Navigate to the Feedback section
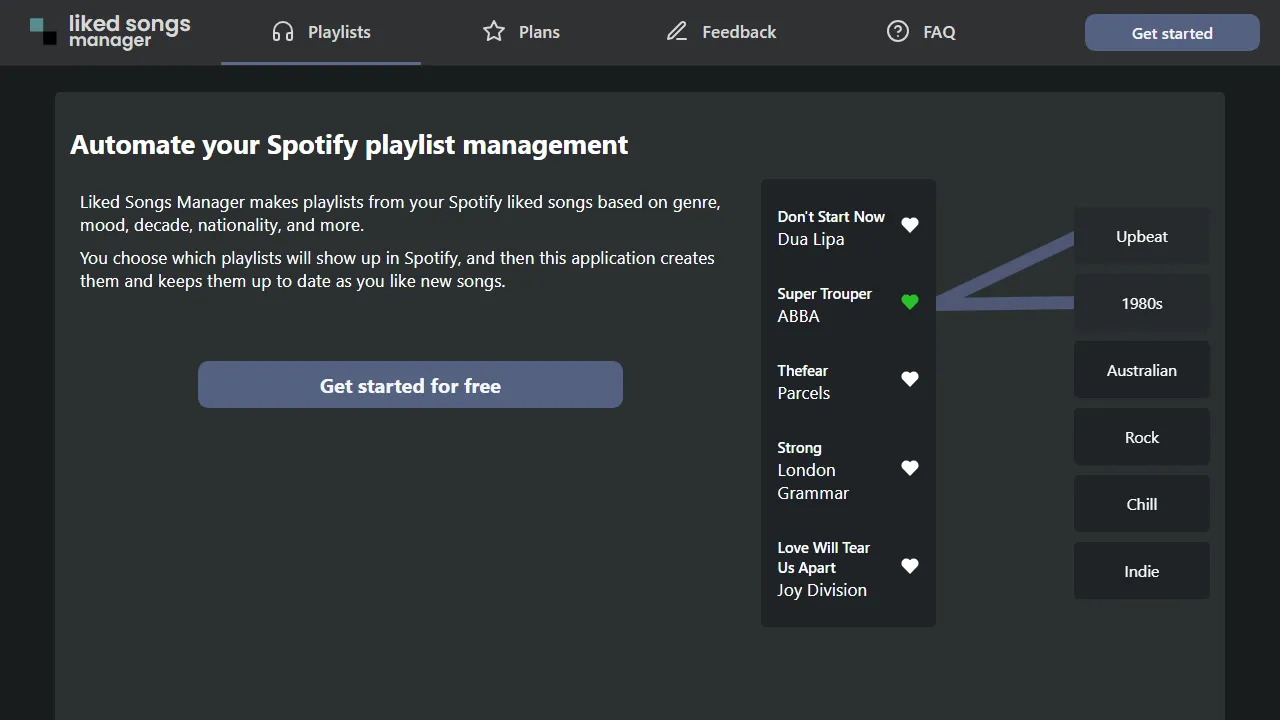1280x720 pixels. point(720,31)
